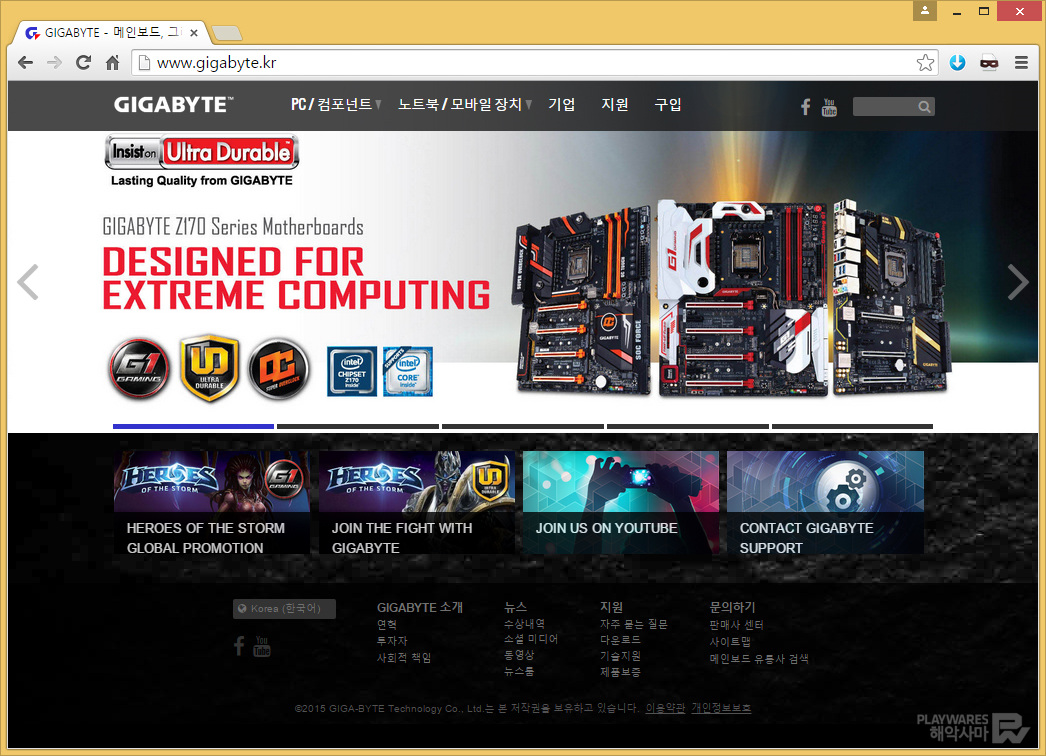Click the user profile icon in title bar
1046x756 pixels.
[x=925, y=11]
